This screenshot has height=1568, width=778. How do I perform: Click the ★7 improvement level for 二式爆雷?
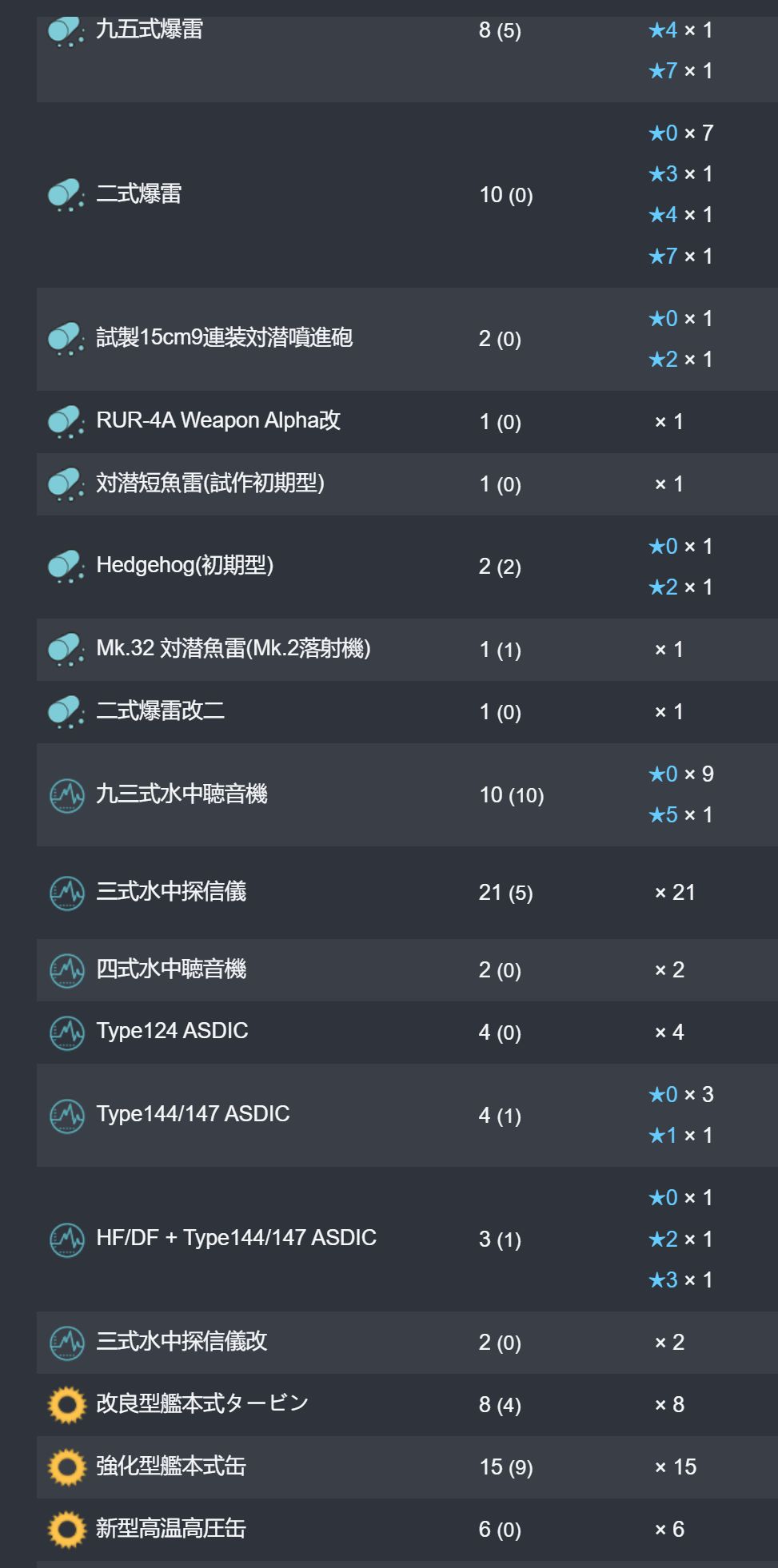663,256
